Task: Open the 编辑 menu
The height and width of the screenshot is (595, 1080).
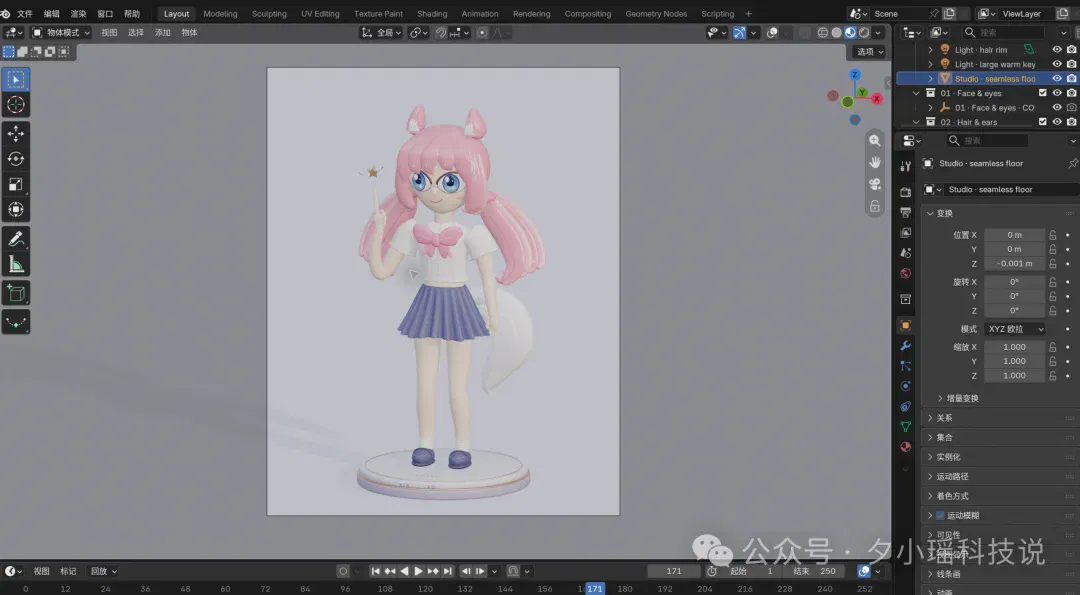Action: tap(51, 14)
